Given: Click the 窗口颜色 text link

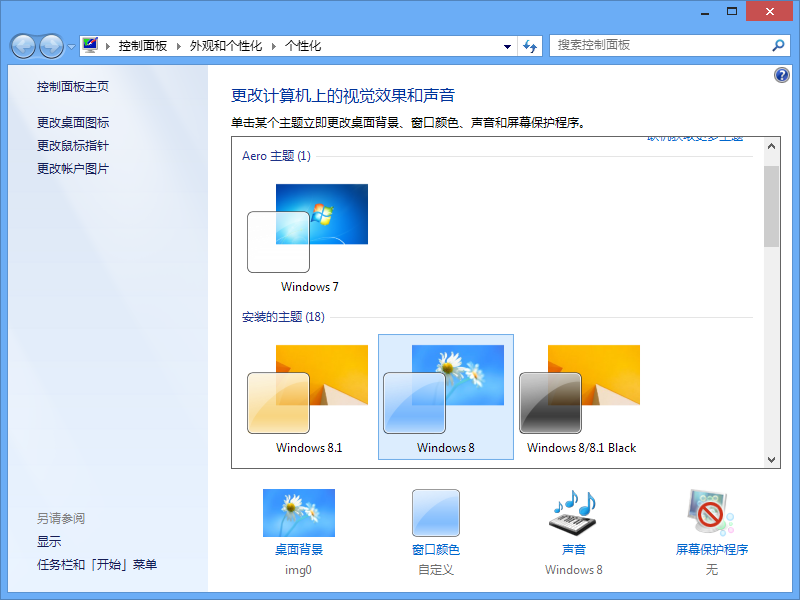Looking at the screenshot, I should coord(436,549).
